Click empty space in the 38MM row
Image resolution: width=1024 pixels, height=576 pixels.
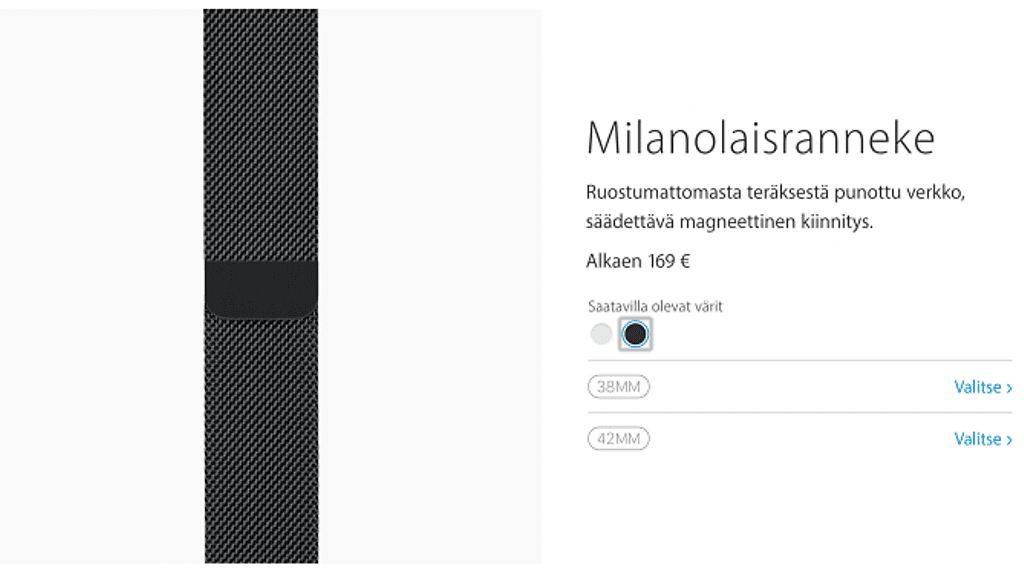800,387
